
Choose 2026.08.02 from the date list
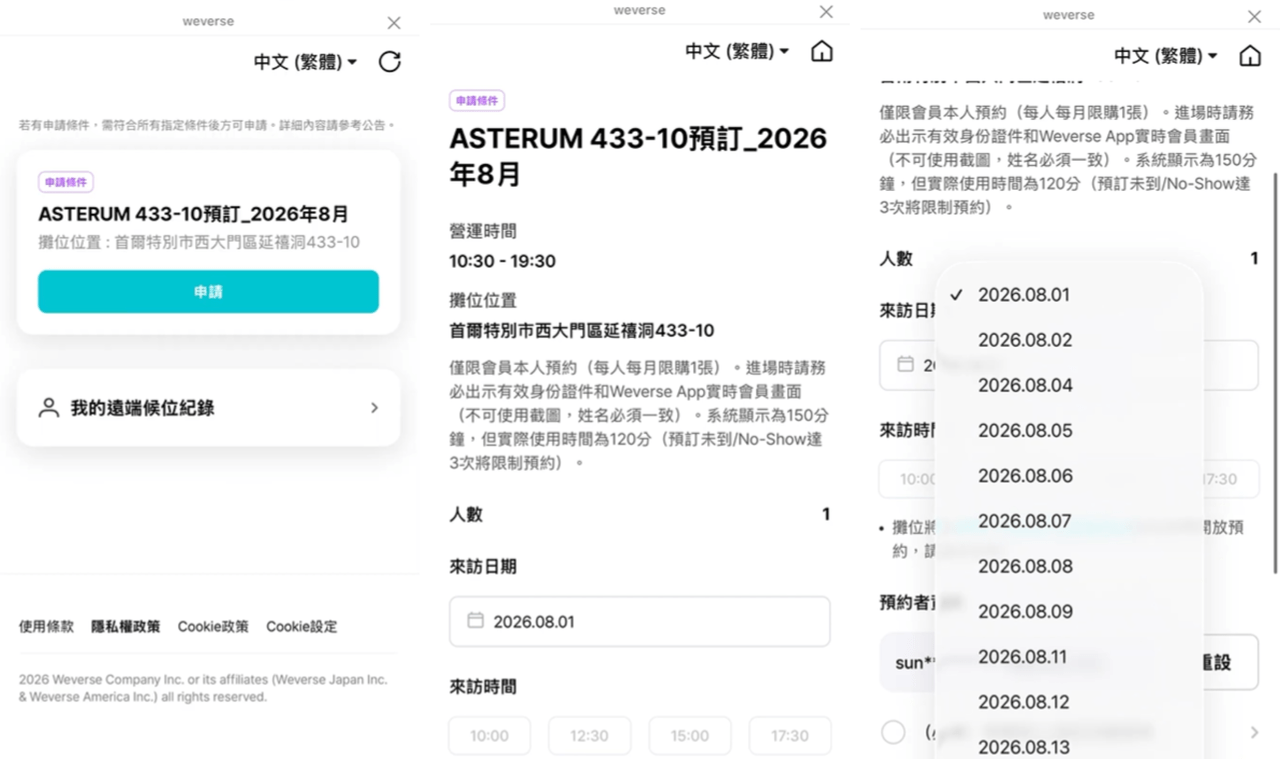1069,340
